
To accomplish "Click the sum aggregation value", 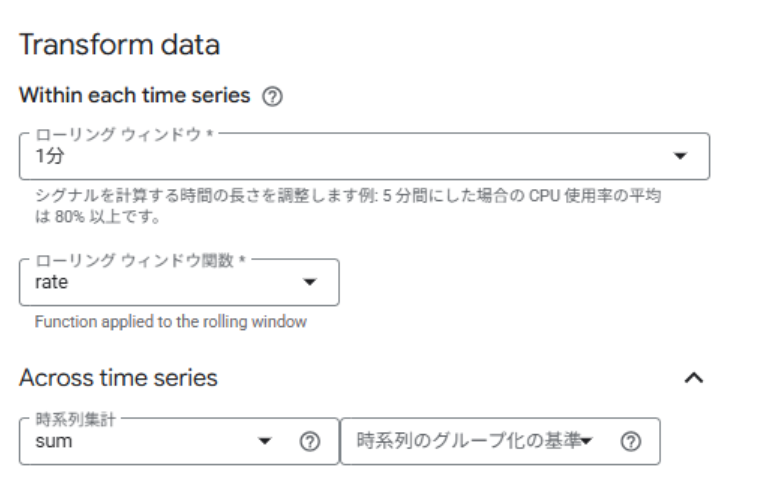I will [x=53, y=442].
